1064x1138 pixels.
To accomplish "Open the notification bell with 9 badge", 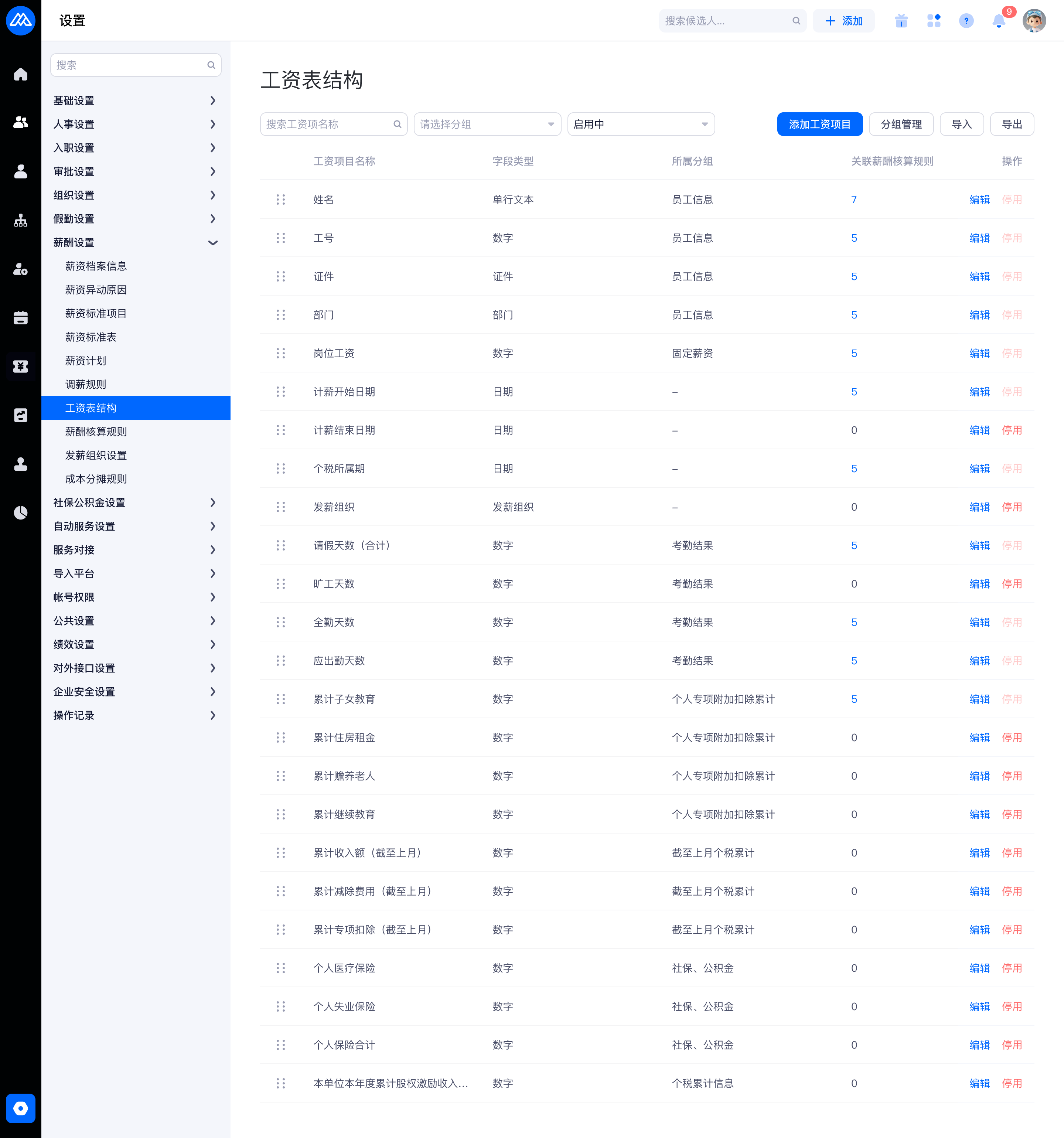I will (x=999, y=21).
